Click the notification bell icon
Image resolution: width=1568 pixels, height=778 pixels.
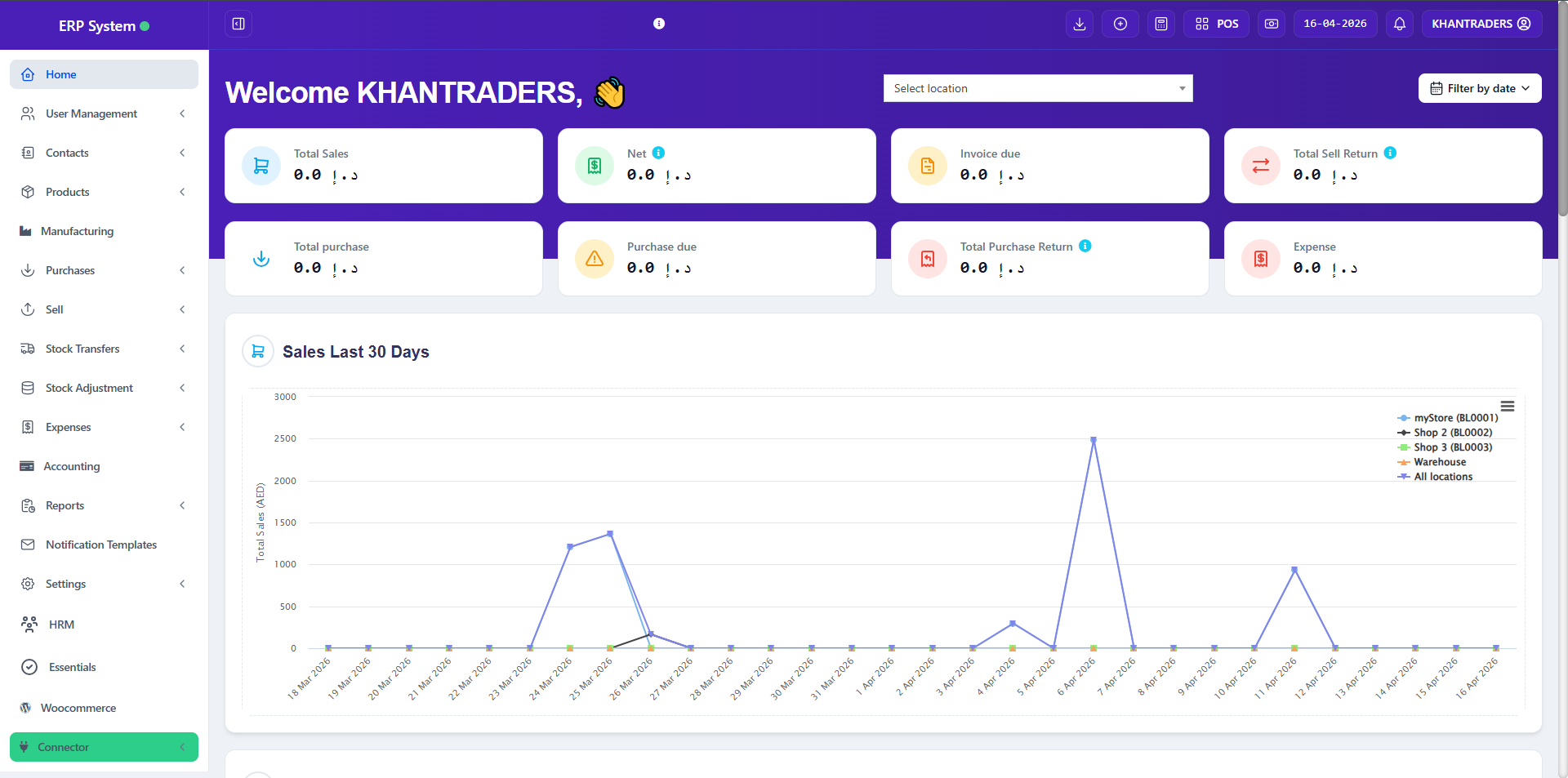1400,24
